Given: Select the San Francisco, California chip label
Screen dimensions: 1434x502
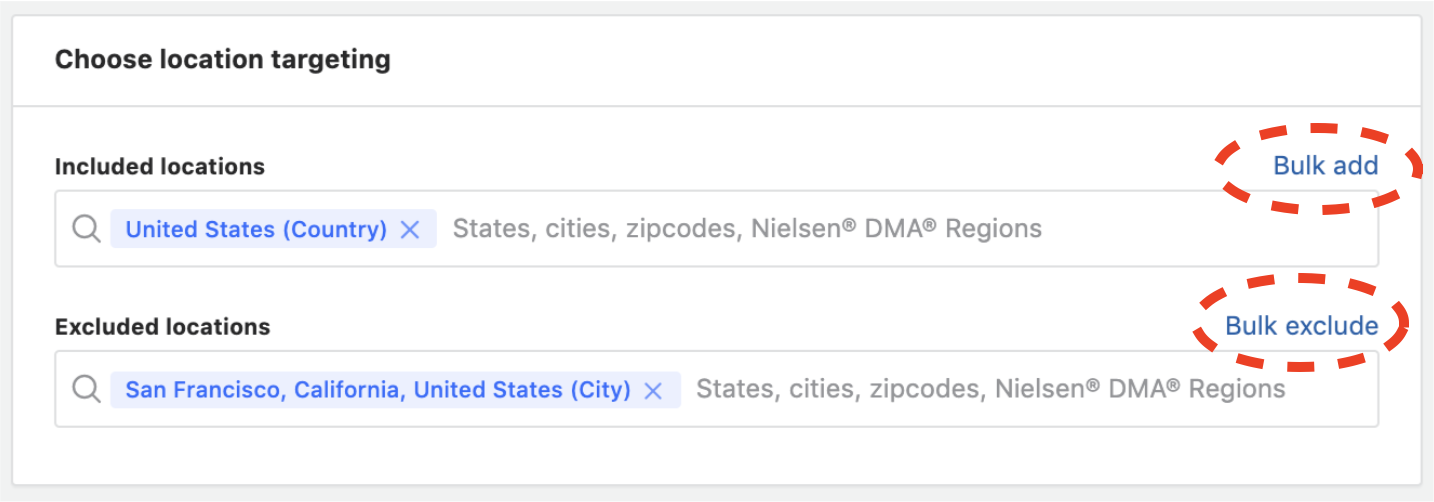Looking at the screenshot, I should click(x=377, y=389).
